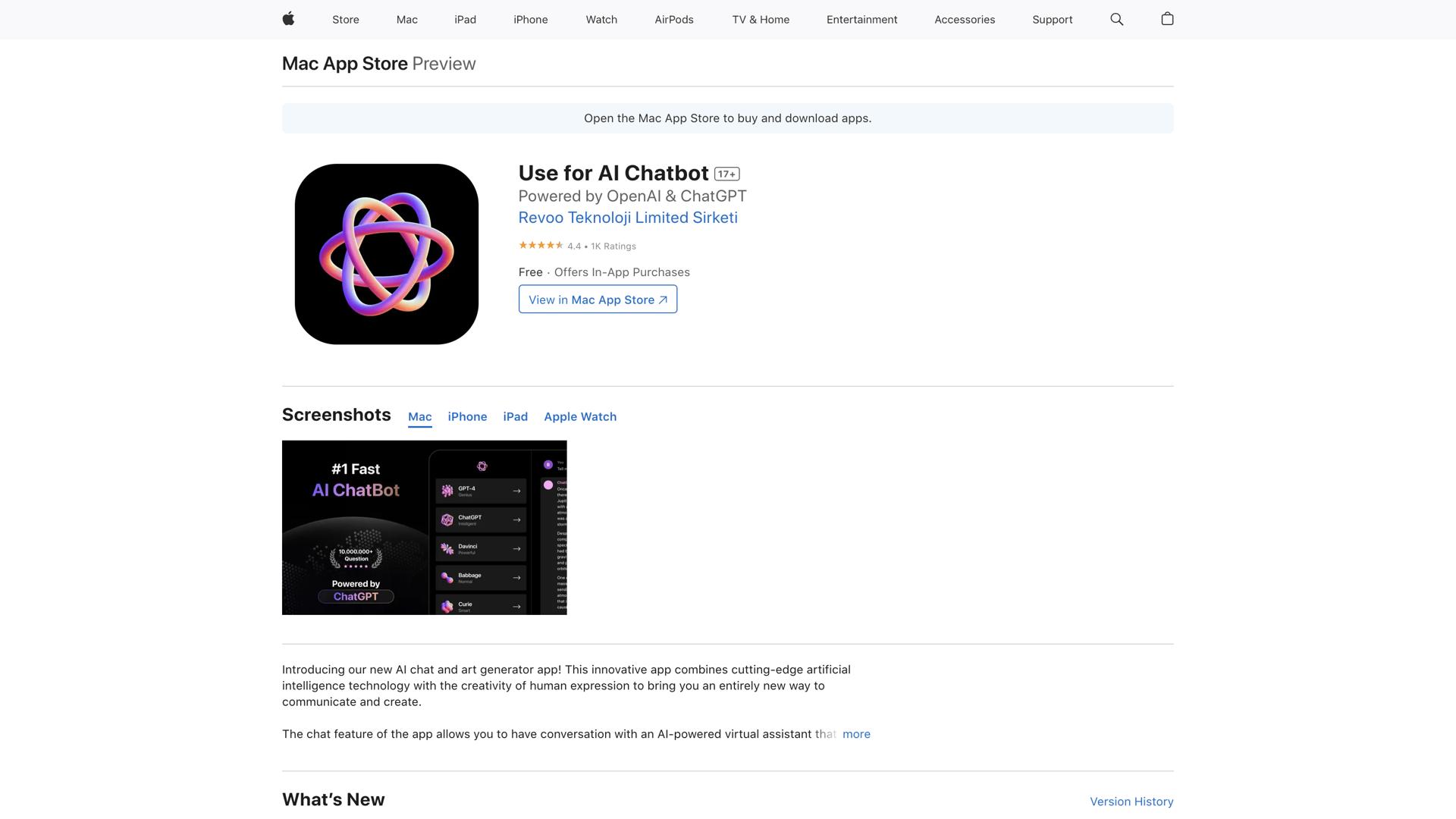Open the AirPods menu item
This screenshot has height=819, width=1456.
pyautogui.click(x=673, y=19)
